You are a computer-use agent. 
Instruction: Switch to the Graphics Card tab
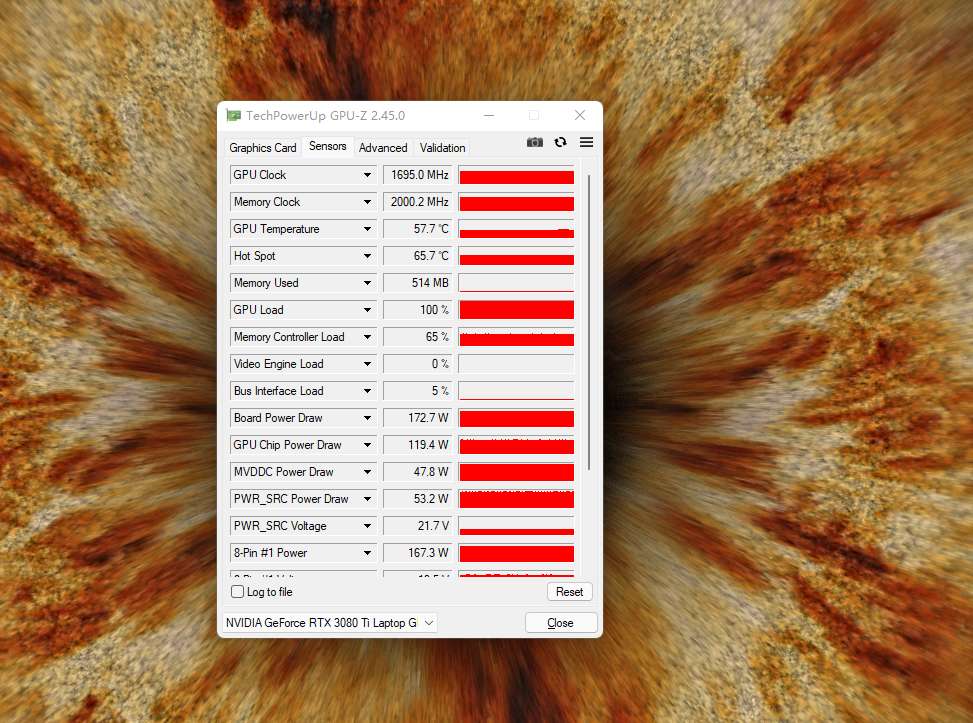262,148
